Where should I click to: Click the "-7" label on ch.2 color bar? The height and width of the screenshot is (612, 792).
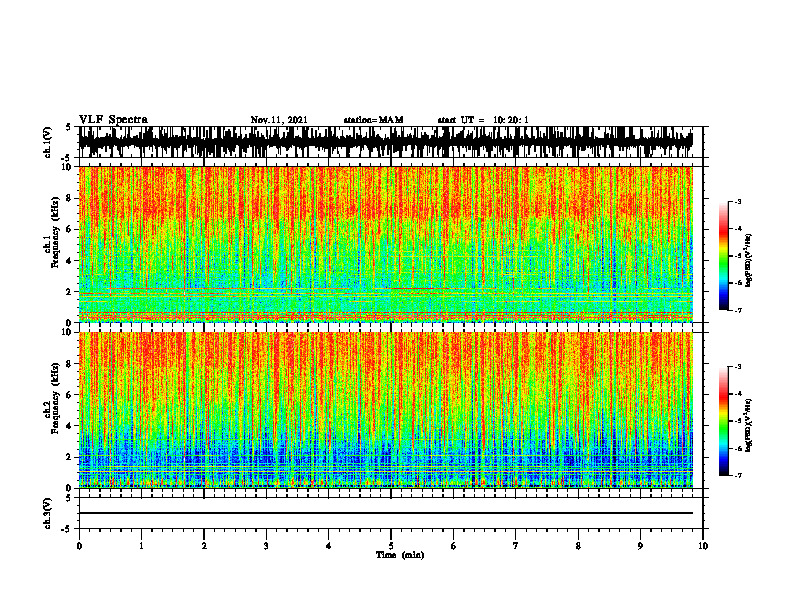pyautogui.click(x=737, y=475)
